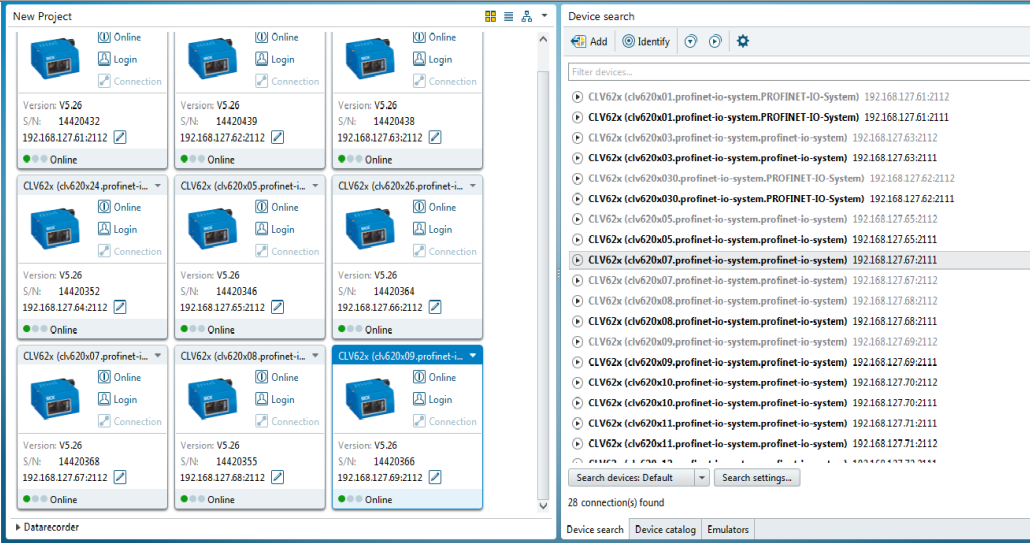Open project view options dropdown arrow
This screenshot has width=1030, height=543.
(x=544, y=16)
